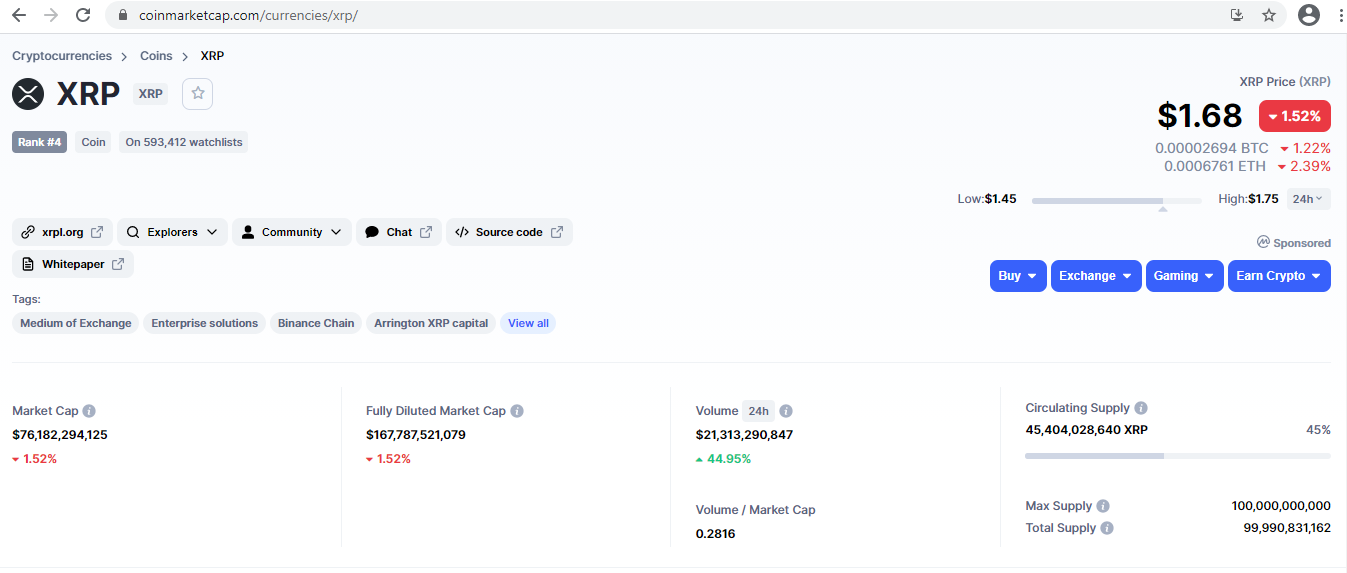Click the Rank #4 badge
Viewport: 1347px width, 573px height.
coord(40,142)
